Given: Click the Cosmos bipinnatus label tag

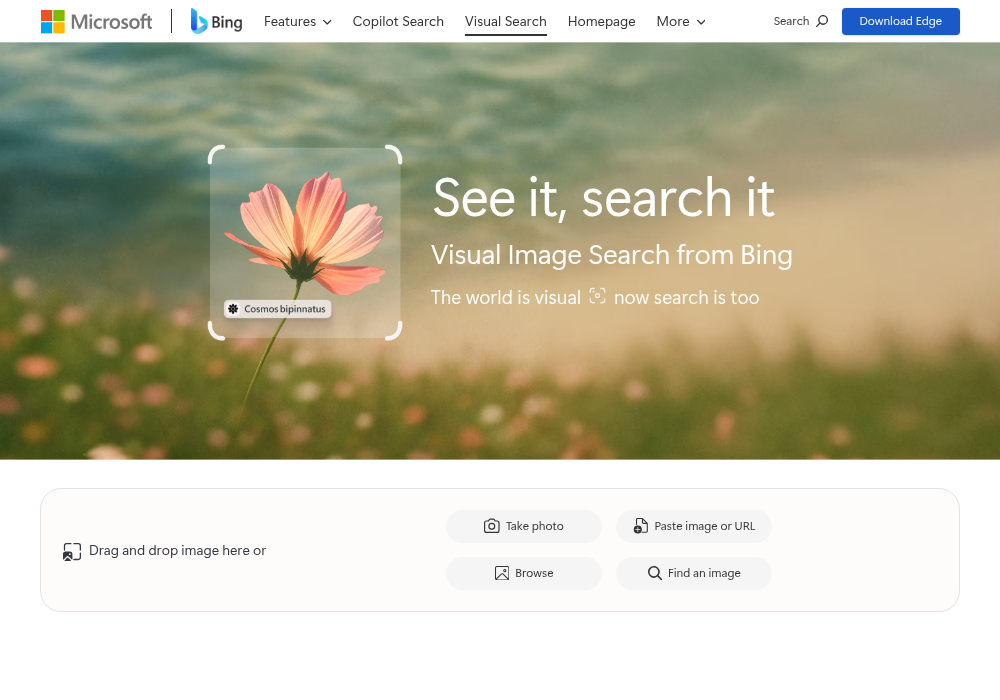Looking at the screenshot, I should (x=277, y=309).
